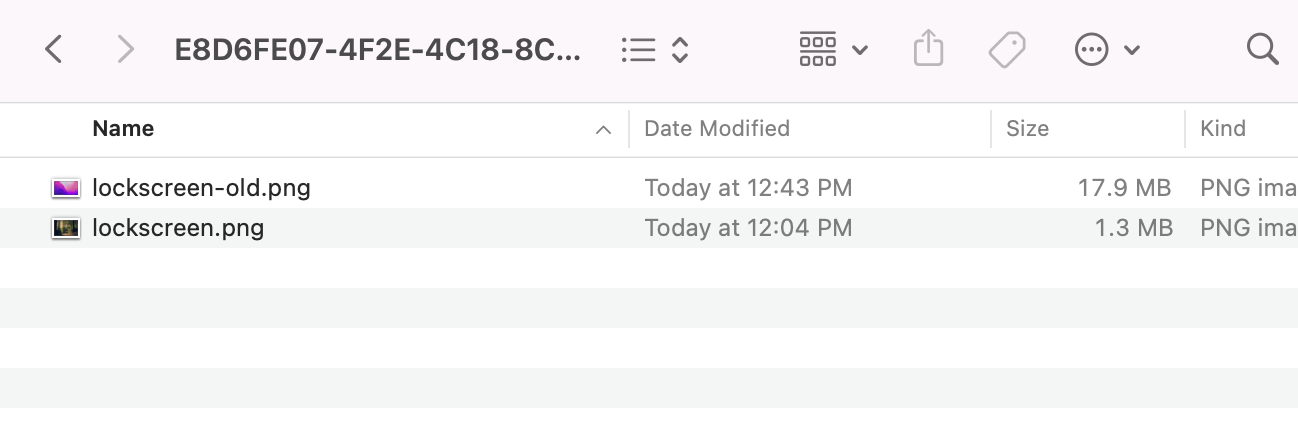Open the list view switcher icon
This screenshot has height=448, width=1298.
638,50
